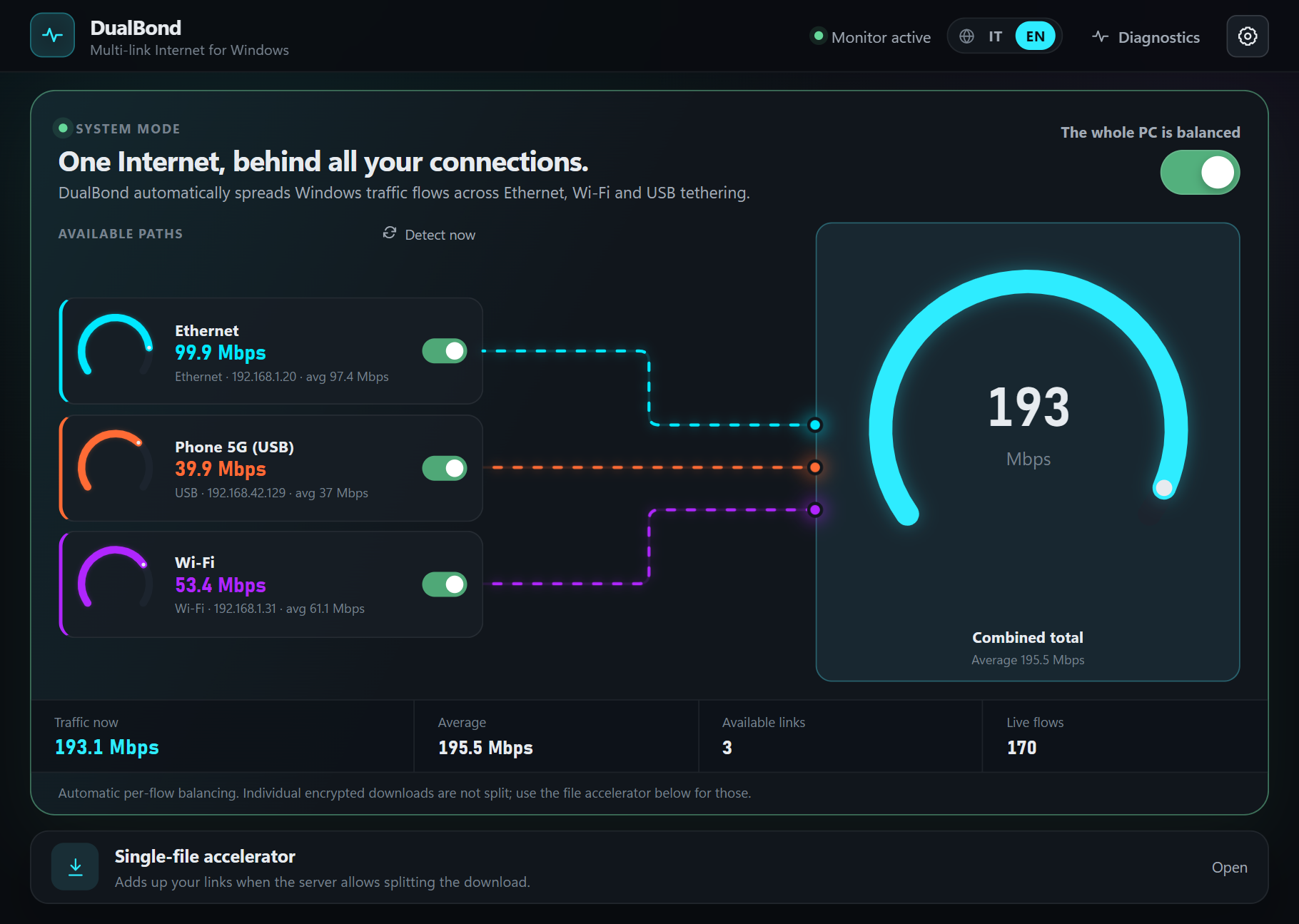Screen dimensions: 1299x924
Task: Click the Traffic now 193.1 Mbps value
Action: [x=107, y=747]
